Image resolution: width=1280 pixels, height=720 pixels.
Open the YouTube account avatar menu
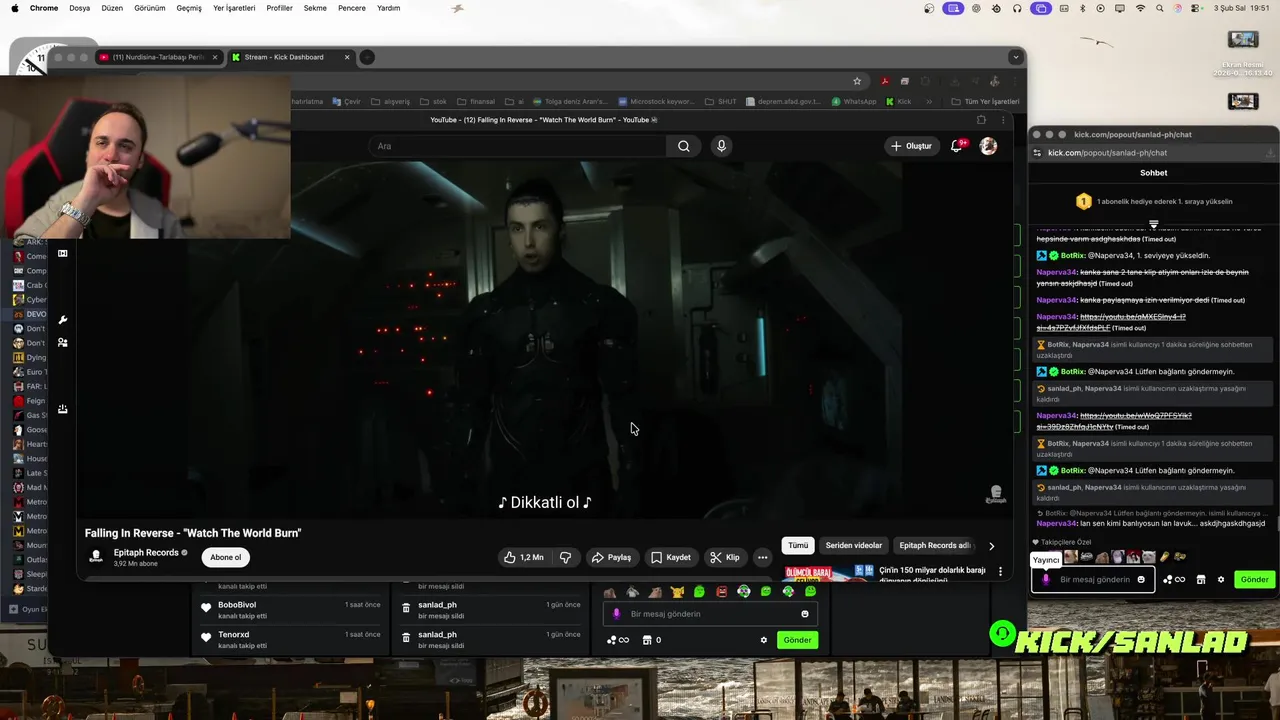click(x=988, y=146)
